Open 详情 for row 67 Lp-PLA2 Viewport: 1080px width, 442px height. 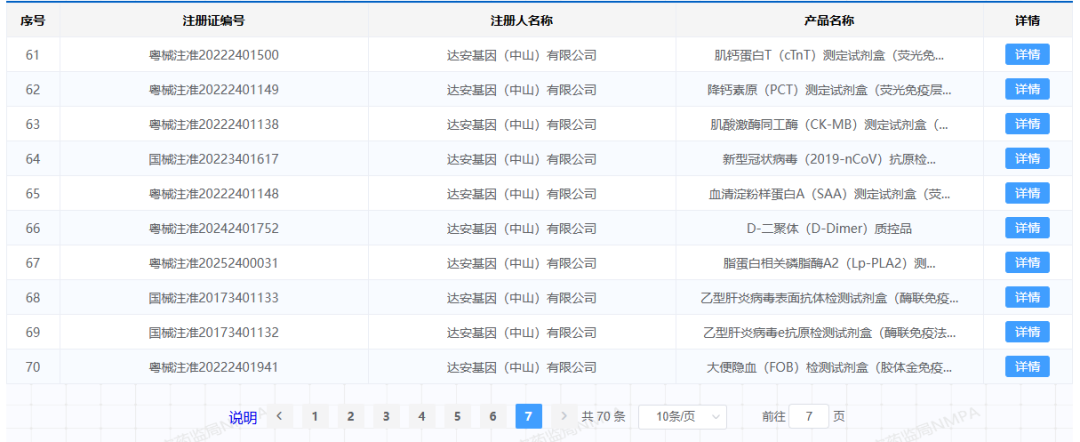[x=1027, y=263]
